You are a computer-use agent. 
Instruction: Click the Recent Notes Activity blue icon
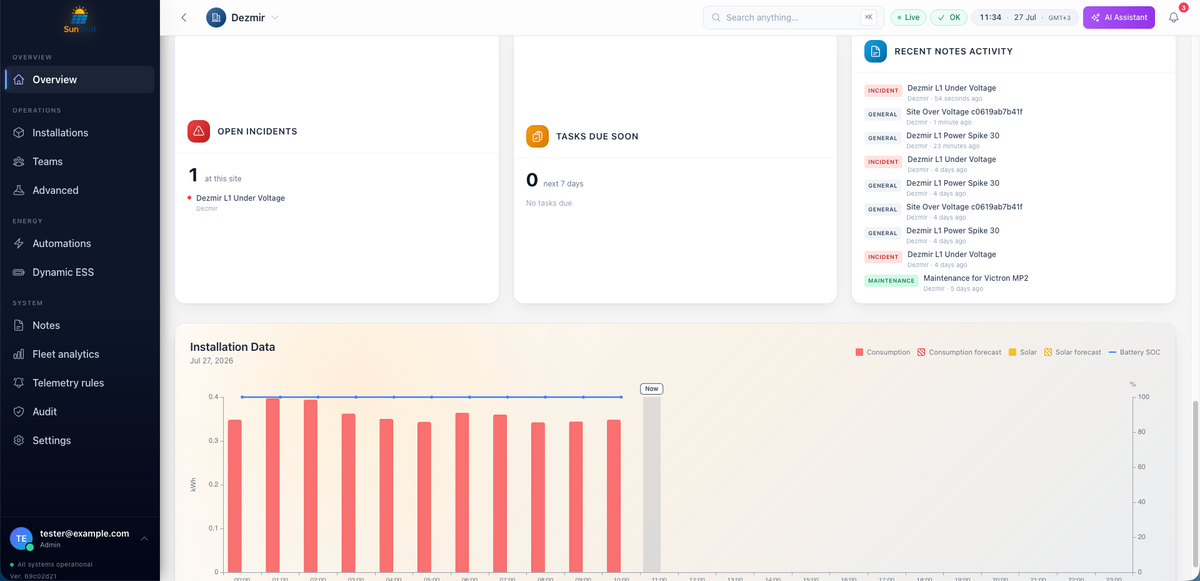tap(876, 51)
